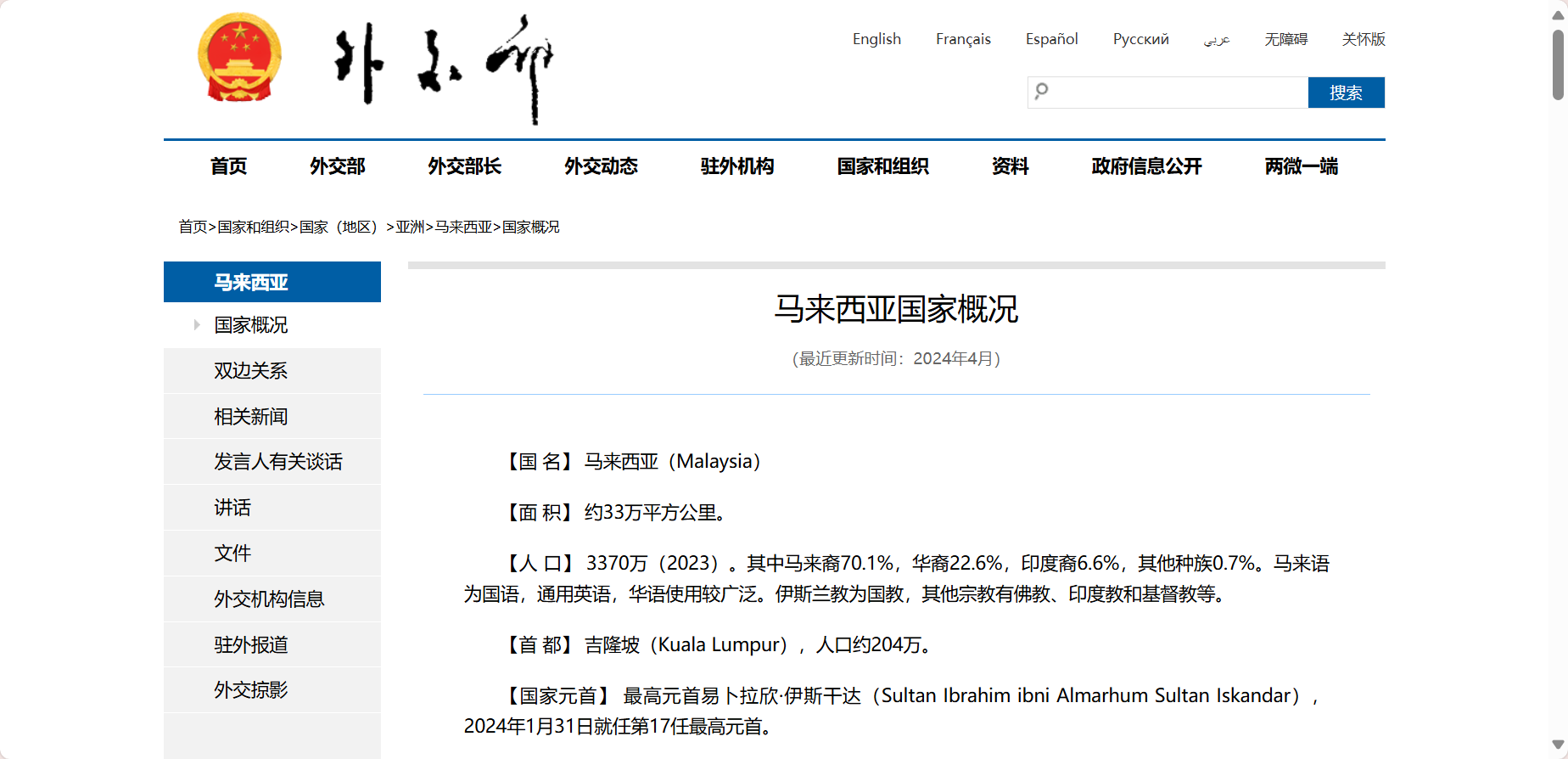The height and width of the screenshot is (759, 1568).
Task: Open 资料 navigation menu item
Action: tap(1010, 166)
